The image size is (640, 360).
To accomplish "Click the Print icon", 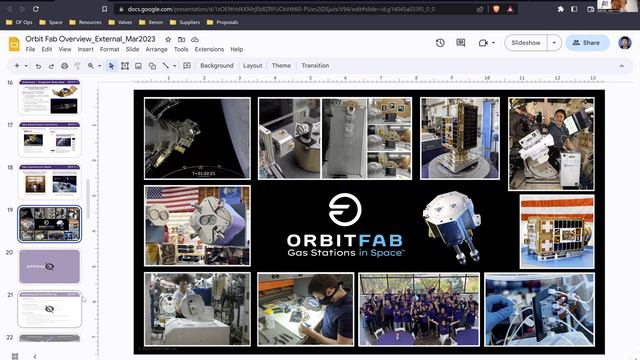I will pyautogui.click(x=64, y=66).
